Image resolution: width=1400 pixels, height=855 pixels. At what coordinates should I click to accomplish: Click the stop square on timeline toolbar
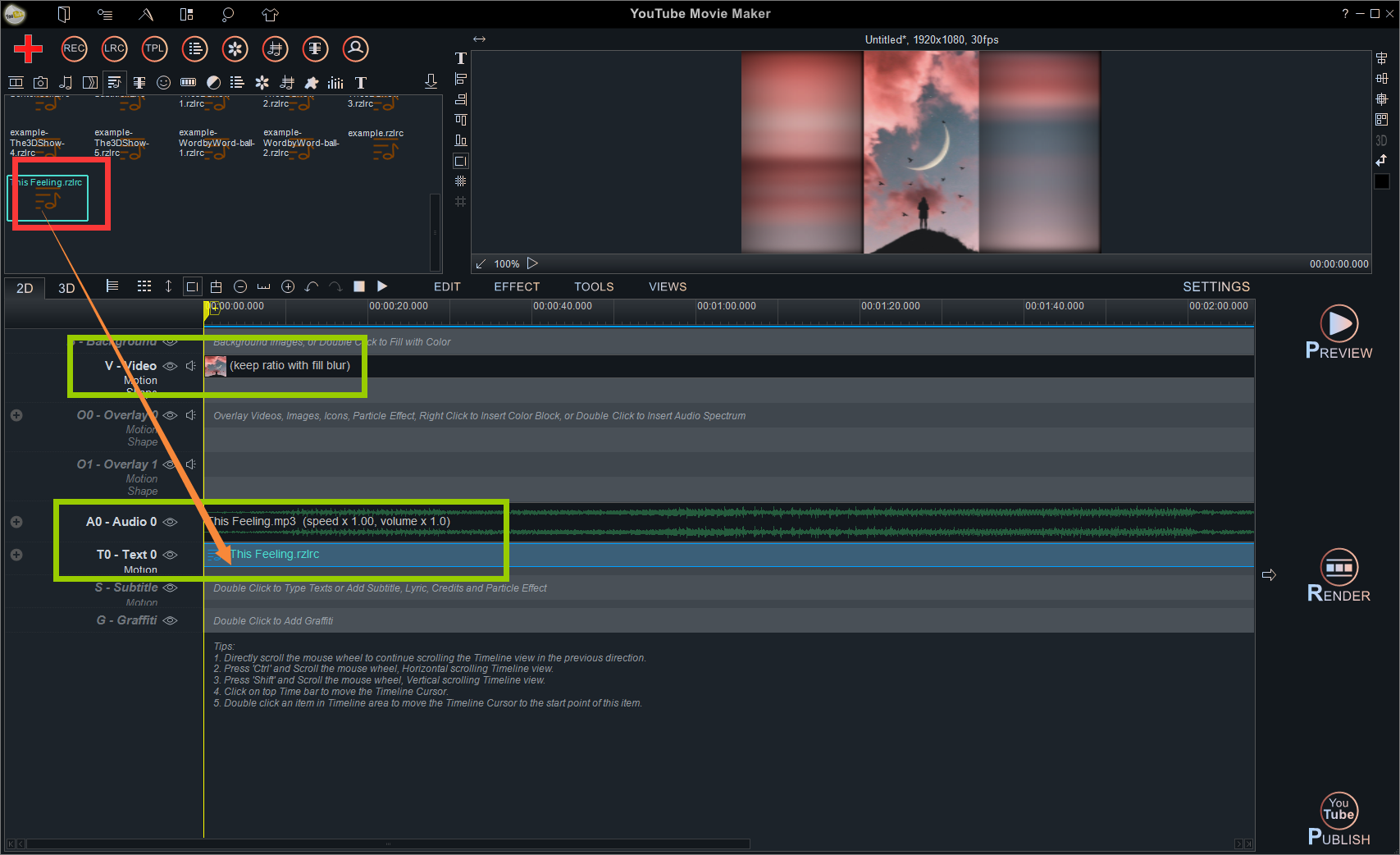coord(359,286)
